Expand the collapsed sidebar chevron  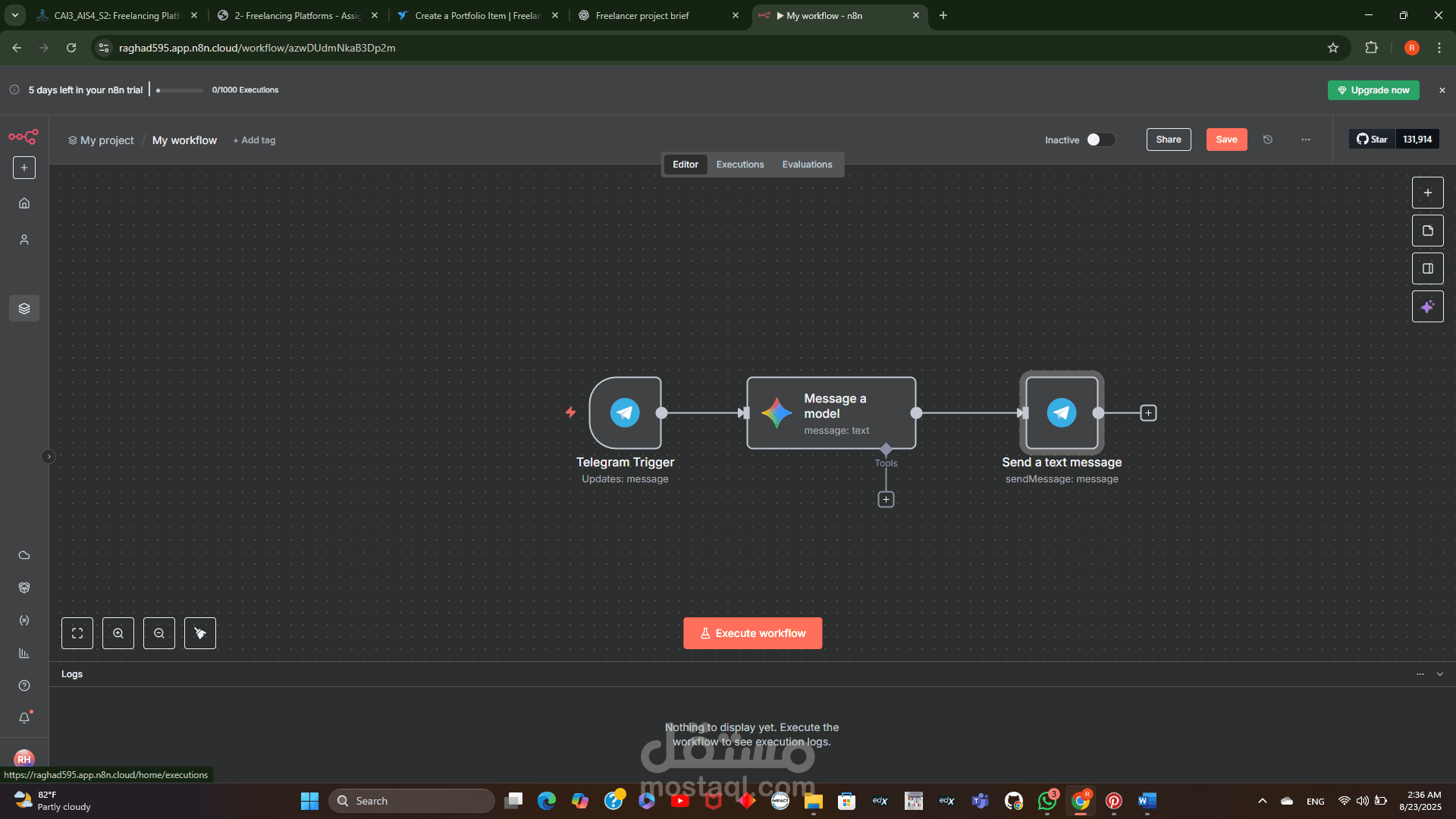(49, 457)
